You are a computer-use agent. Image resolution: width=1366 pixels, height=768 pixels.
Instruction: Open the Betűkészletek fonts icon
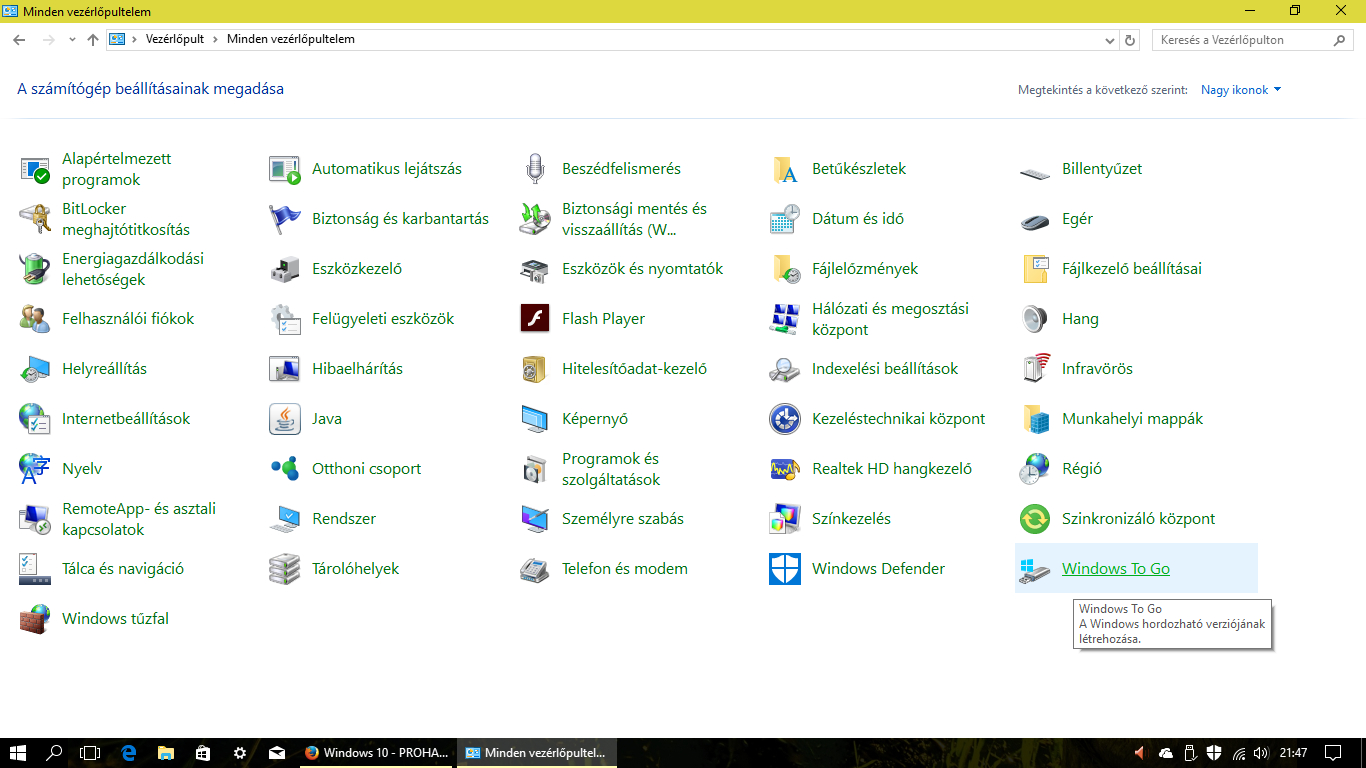pyautogui.click(x=785, y=169)
